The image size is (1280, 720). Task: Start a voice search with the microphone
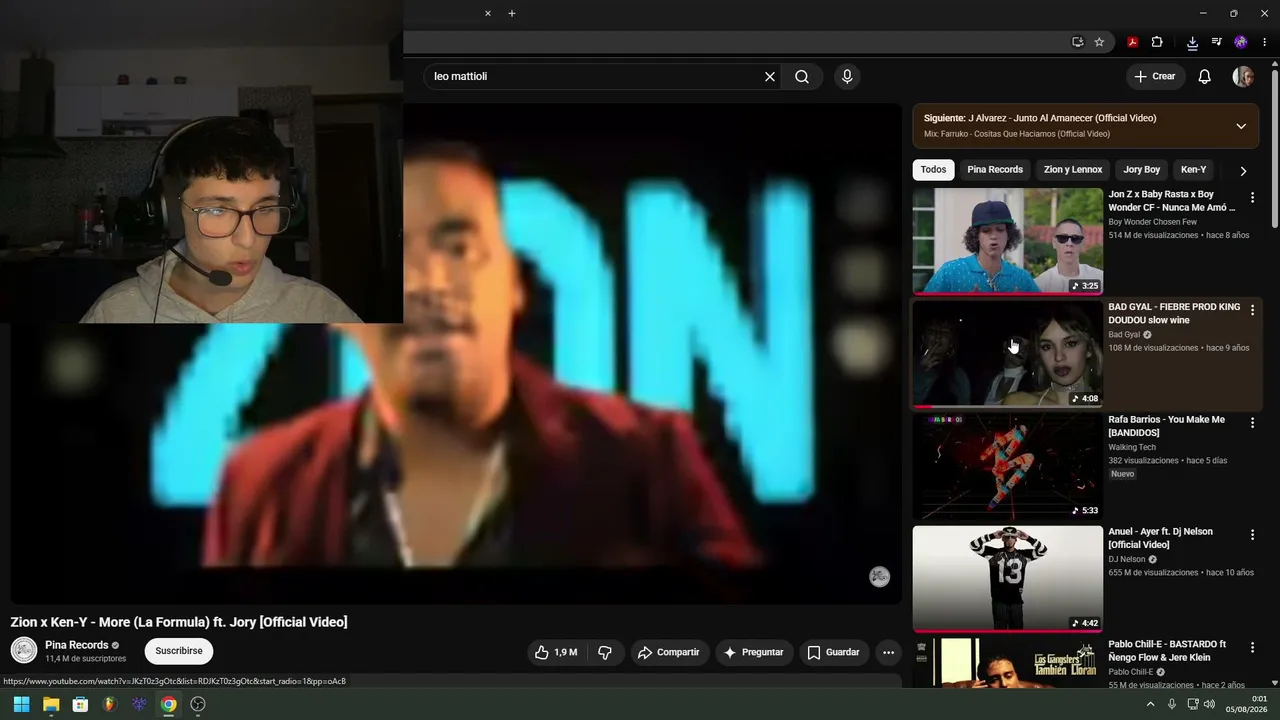point(847,76)
